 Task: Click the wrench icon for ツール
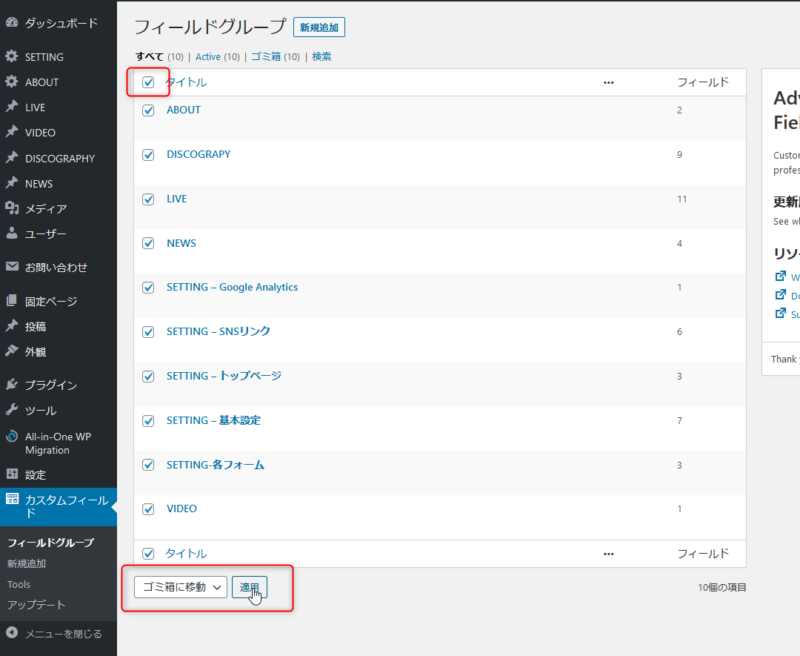[12, 410]
